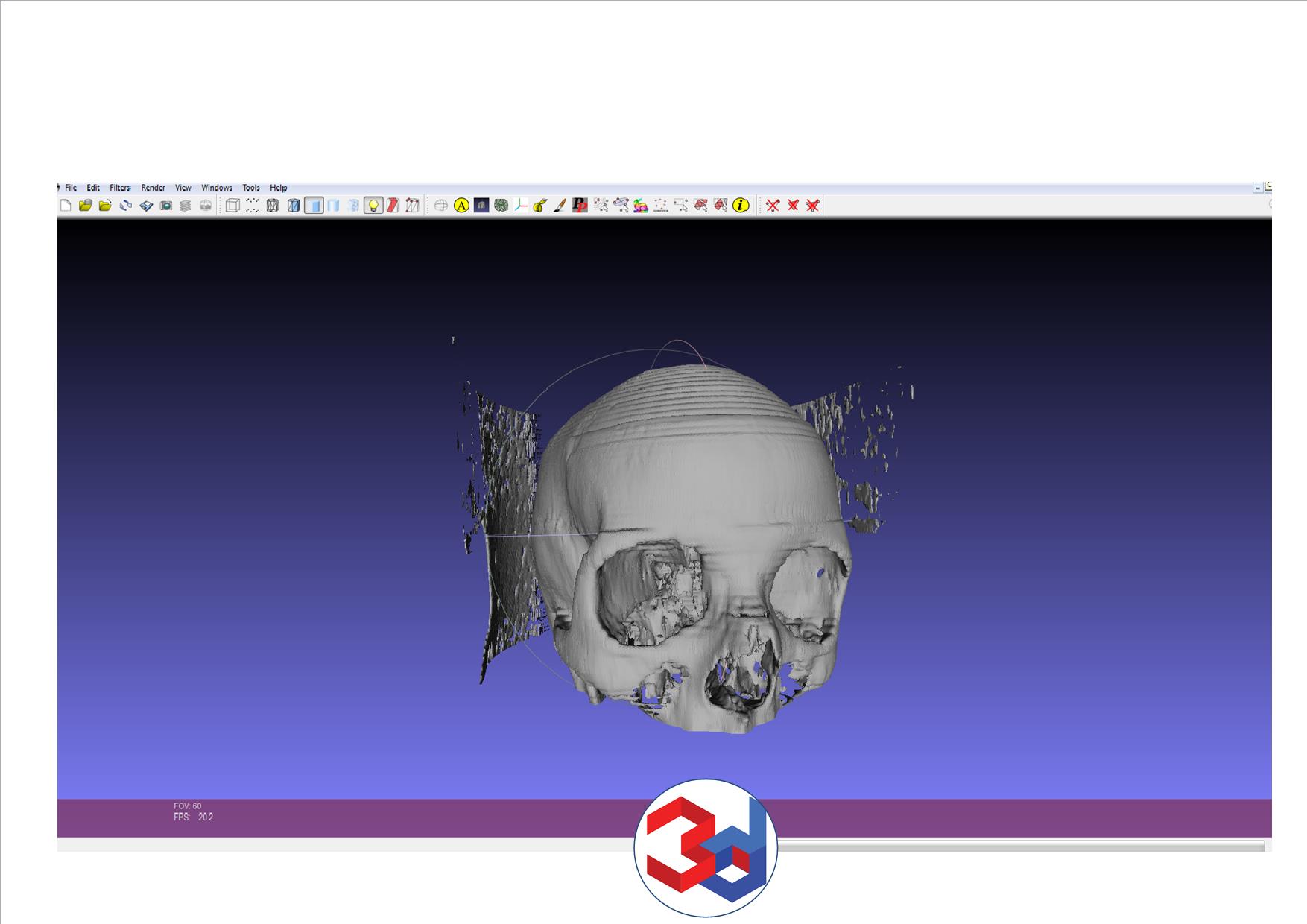This screenshot has width=1307, height=924.
Task: Select the manipulator axes tool
Action: point(521,206)
